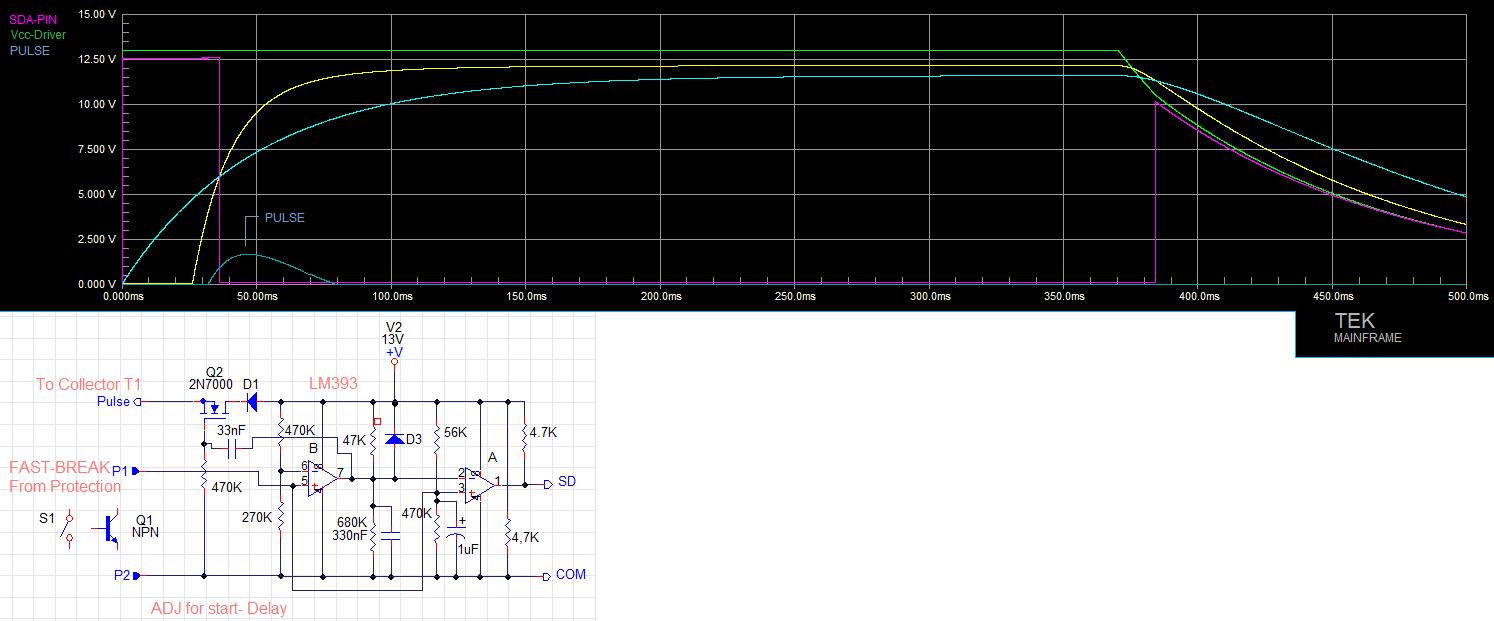Select the Vcc-Driver trace legend

point(38,35)
